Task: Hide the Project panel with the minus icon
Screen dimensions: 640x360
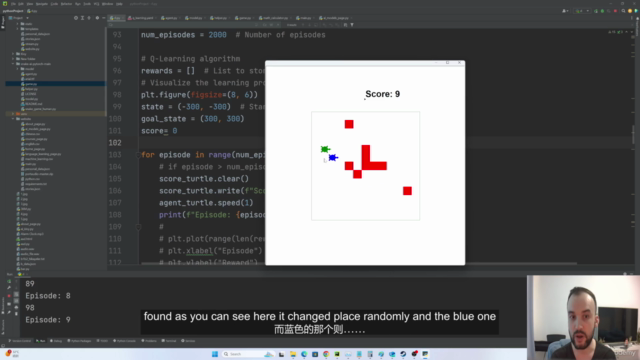Action: [x=104, y=18]
